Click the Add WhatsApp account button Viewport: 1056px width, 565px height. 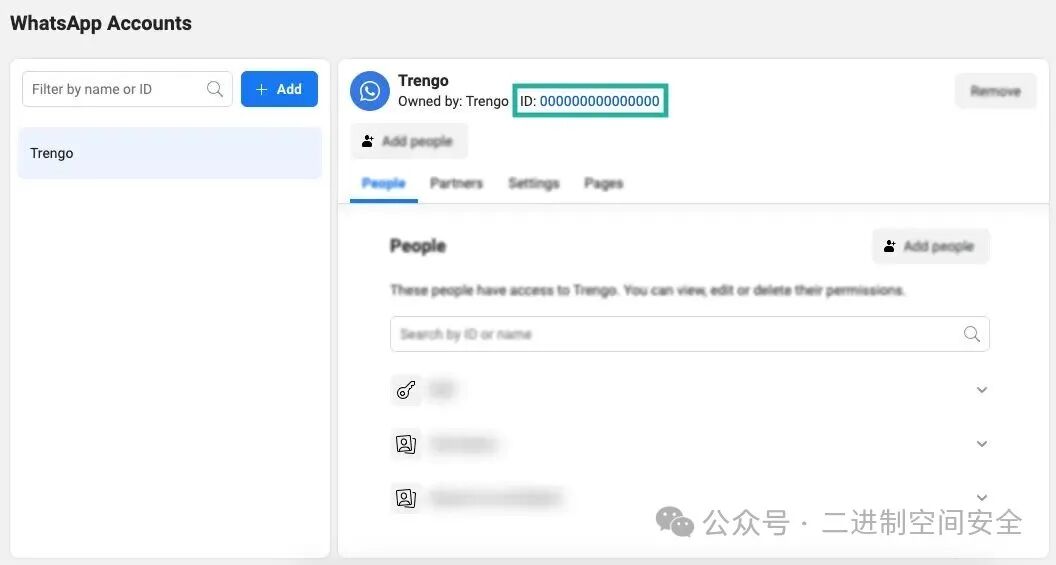click(x=279, y=89)
